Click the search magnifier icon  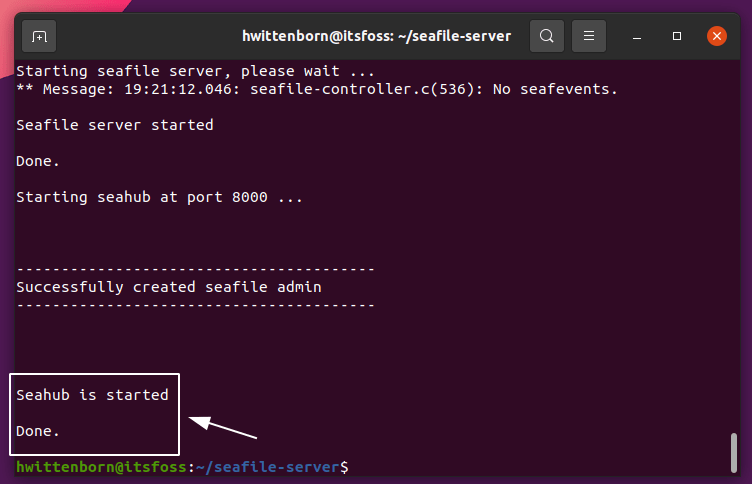coord(547,36)
